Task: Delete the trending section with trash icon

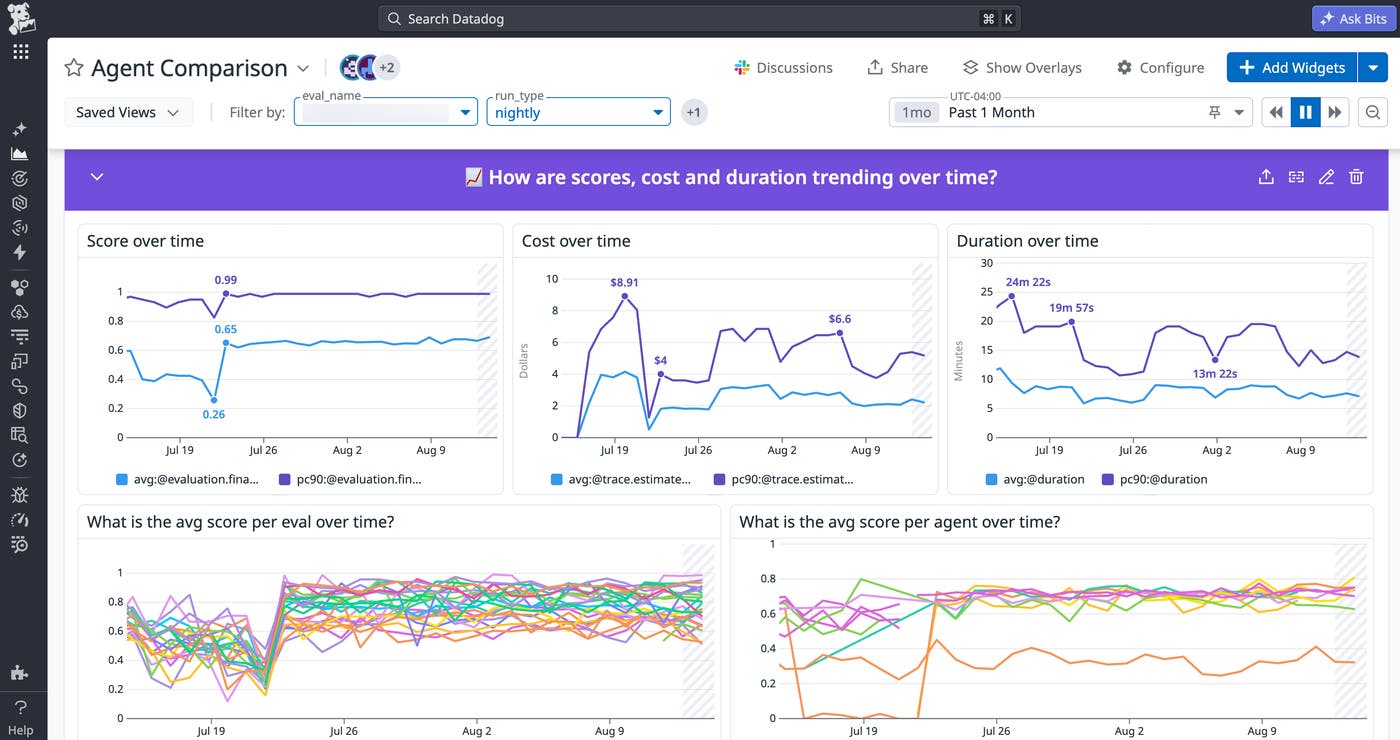Action: (1356, 177)
